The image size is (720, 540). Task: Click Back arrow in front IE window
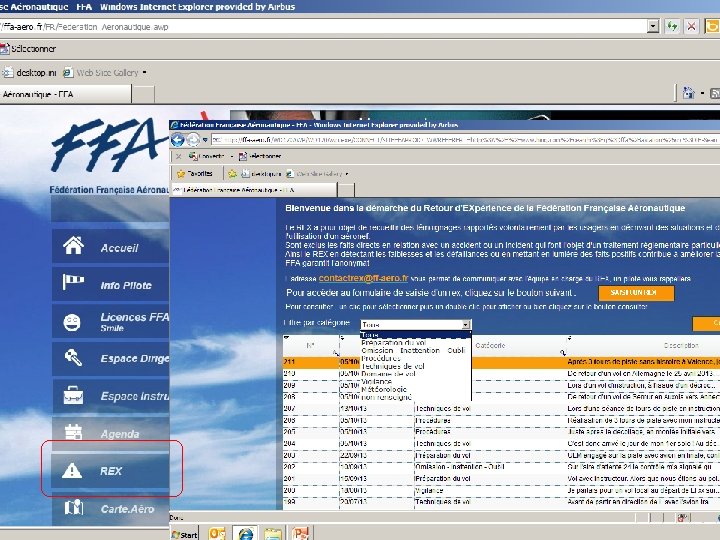[x=178, y=140]
